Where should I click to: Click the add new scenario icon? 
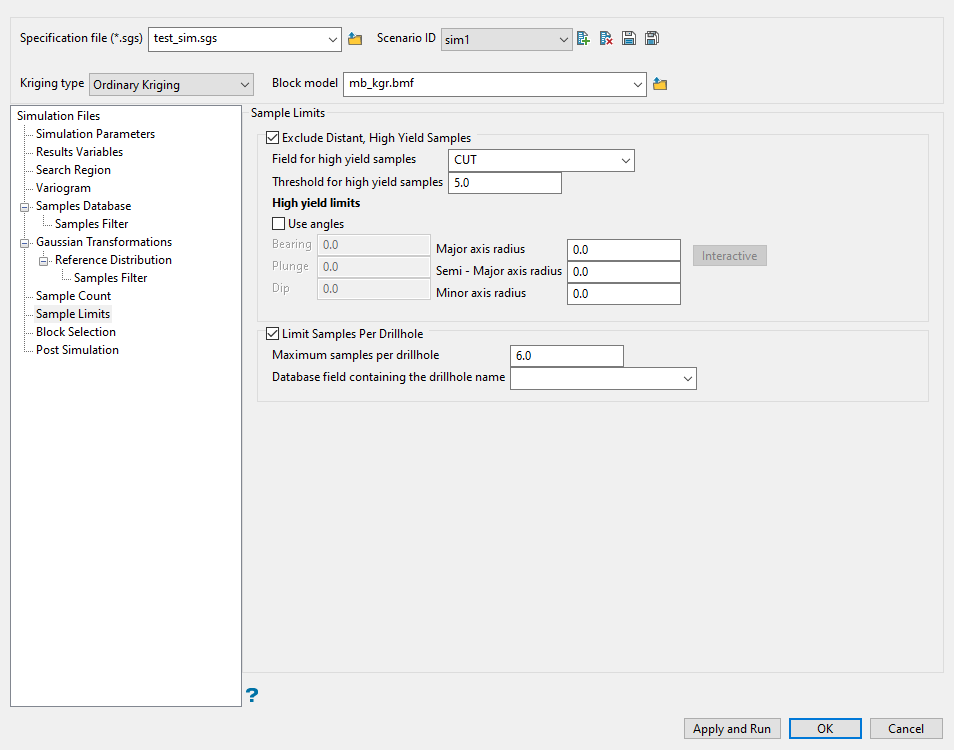(584, 39)
